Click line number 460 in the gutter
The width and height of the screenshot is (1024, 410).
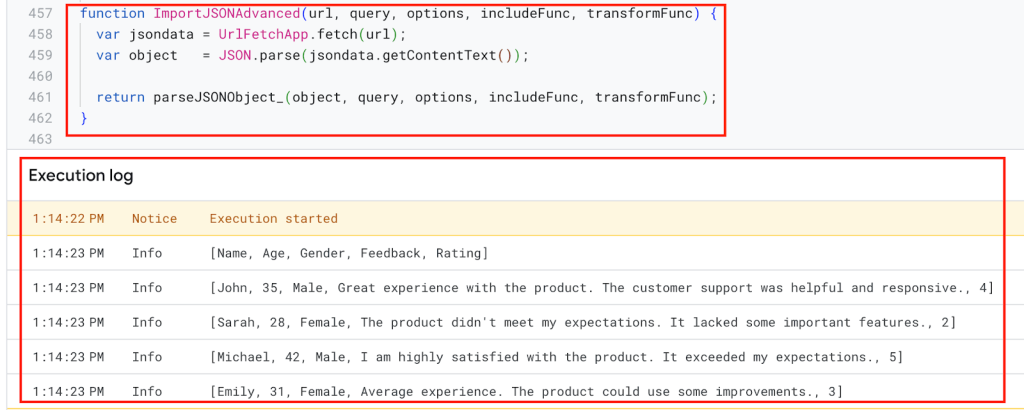pos(40,76)
